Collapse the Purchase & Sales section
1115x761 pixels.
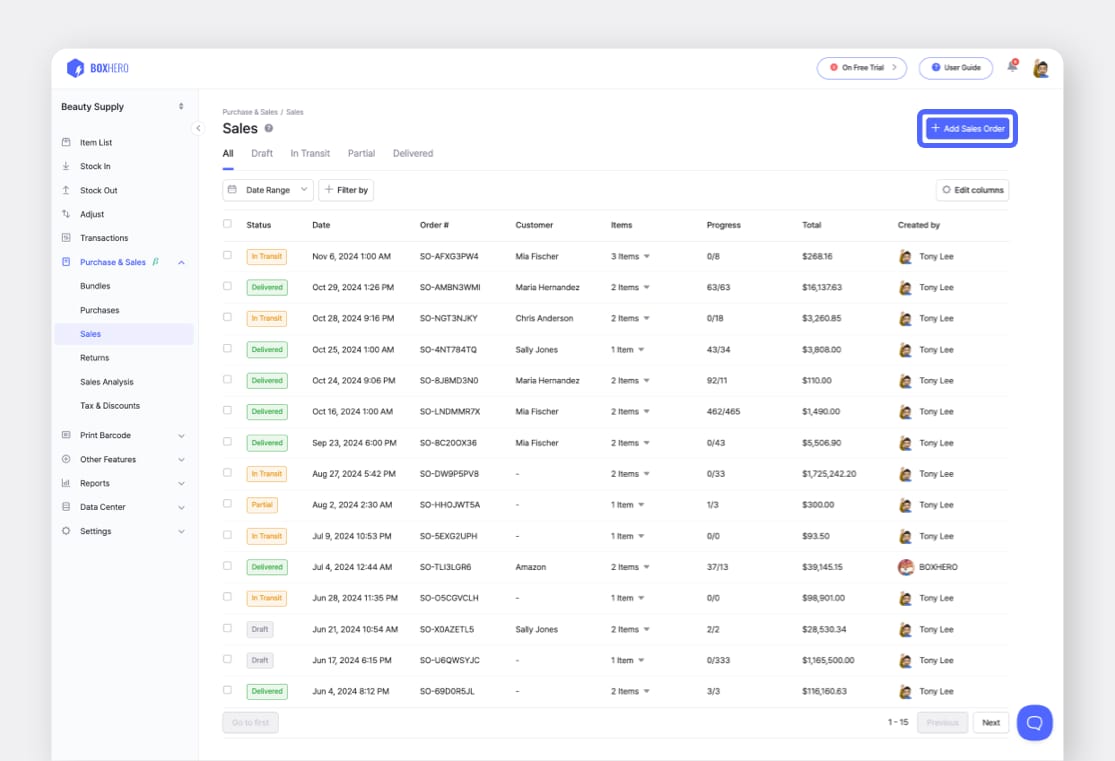(181, 262)
